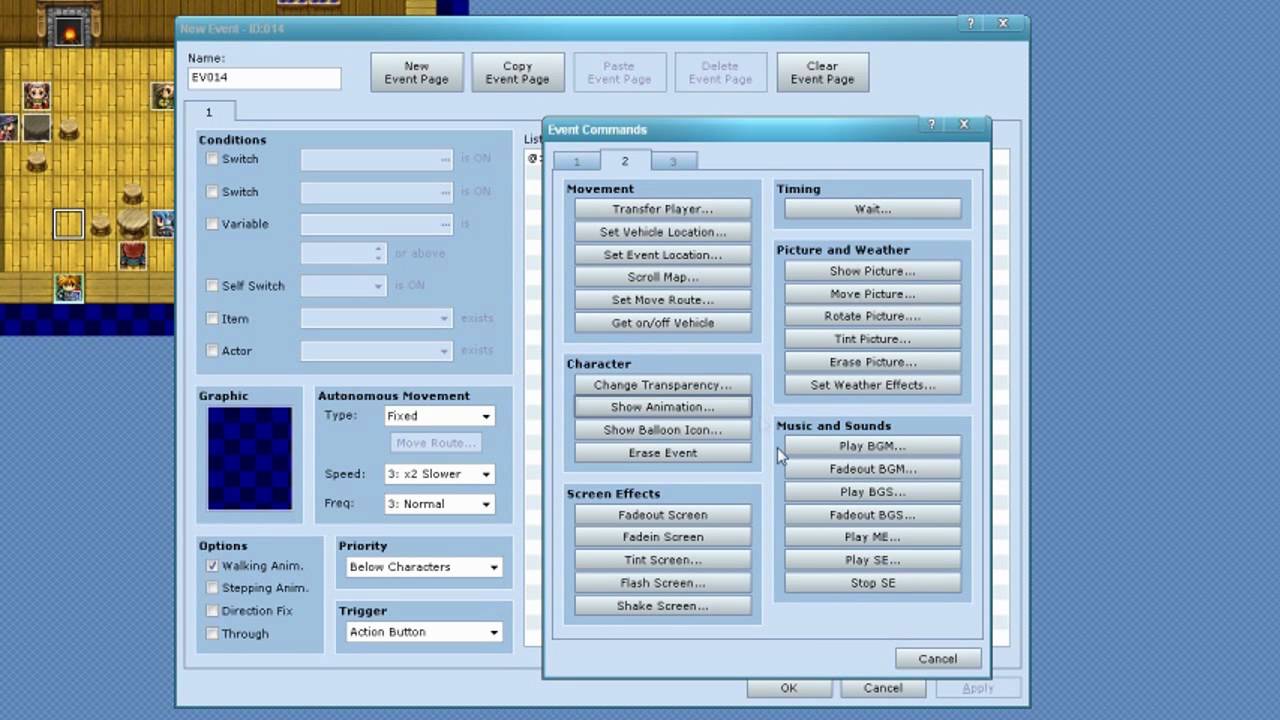
Task: Cancel the Event Commands dialog
Action: (938, 659)
